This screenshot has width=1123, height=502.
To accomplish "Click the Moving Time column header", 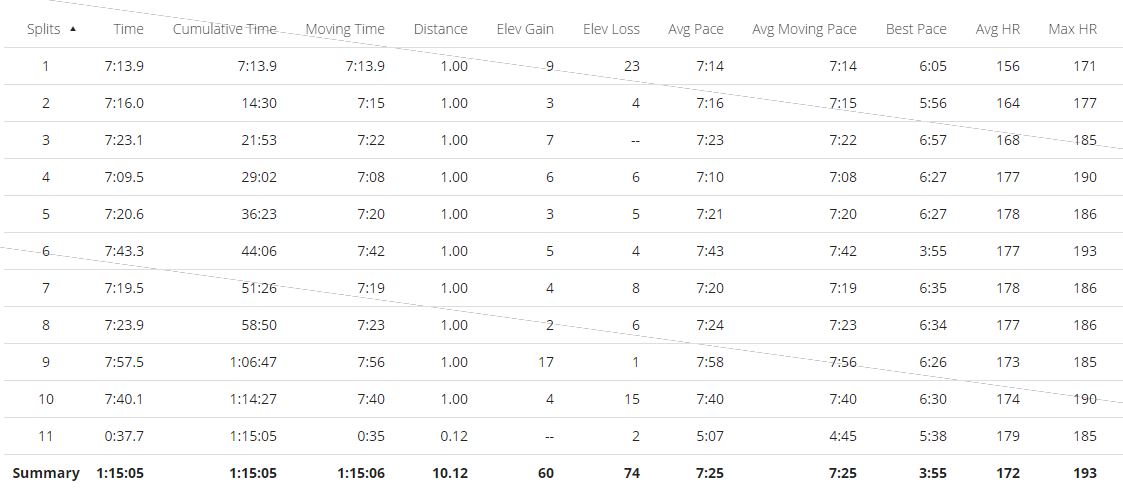I will [344, 29].
